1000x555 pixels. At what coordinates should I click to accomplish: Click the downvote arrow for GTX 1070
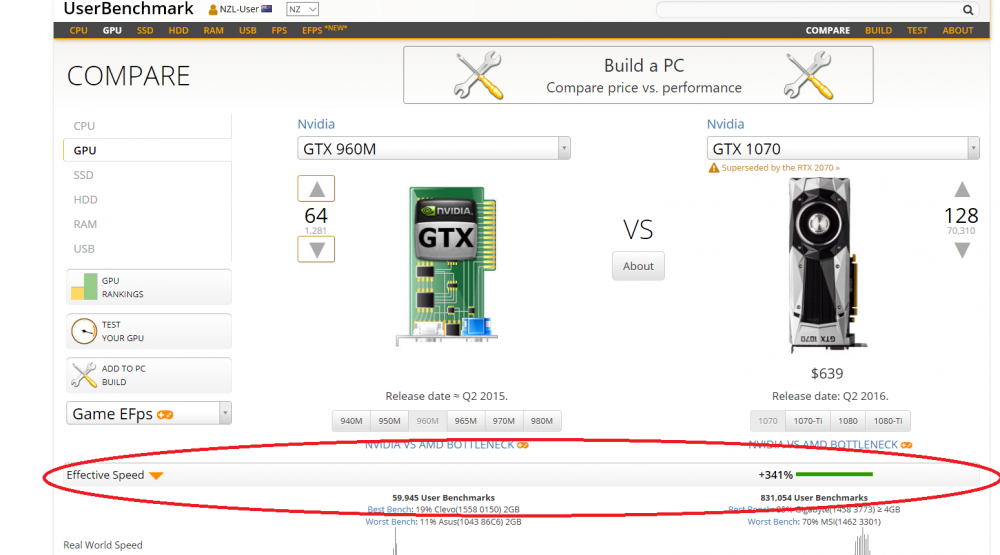(x=962, y=250)
